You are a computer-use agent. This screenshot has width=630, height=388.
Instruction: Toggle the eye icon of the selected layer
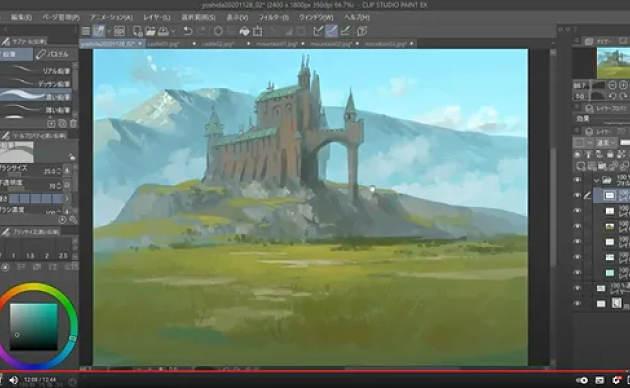(577, 195)
